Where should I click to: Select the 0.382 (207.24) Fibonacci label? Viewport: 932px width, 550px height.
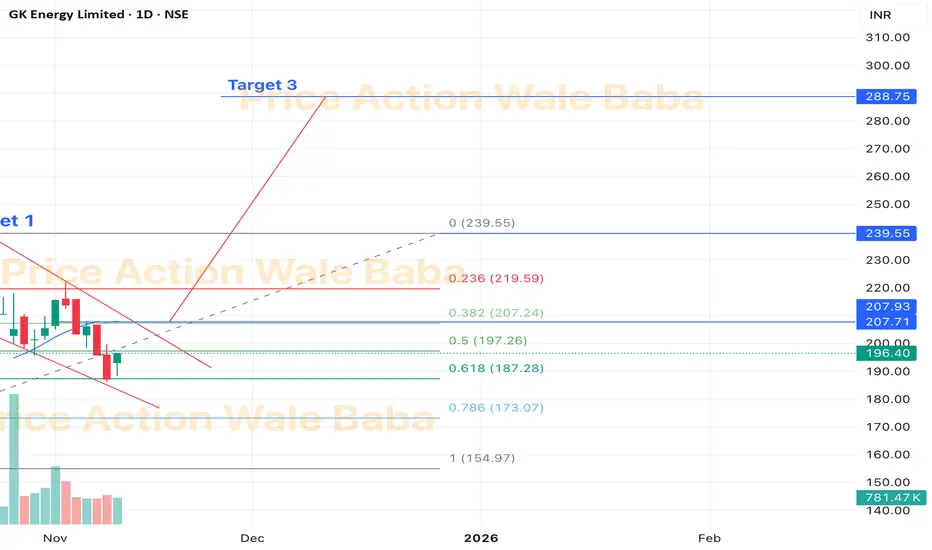click(496, 313)
